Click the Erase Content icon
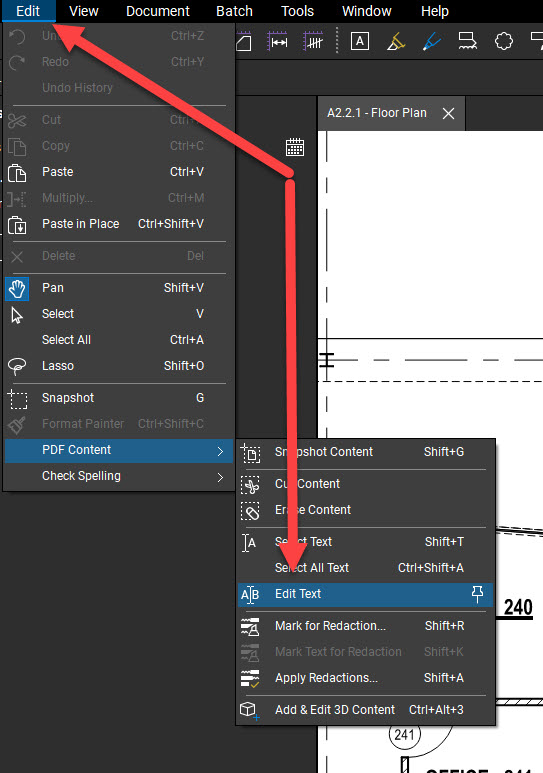This screenshot has width=543, height=773. [x=251, y=510]
